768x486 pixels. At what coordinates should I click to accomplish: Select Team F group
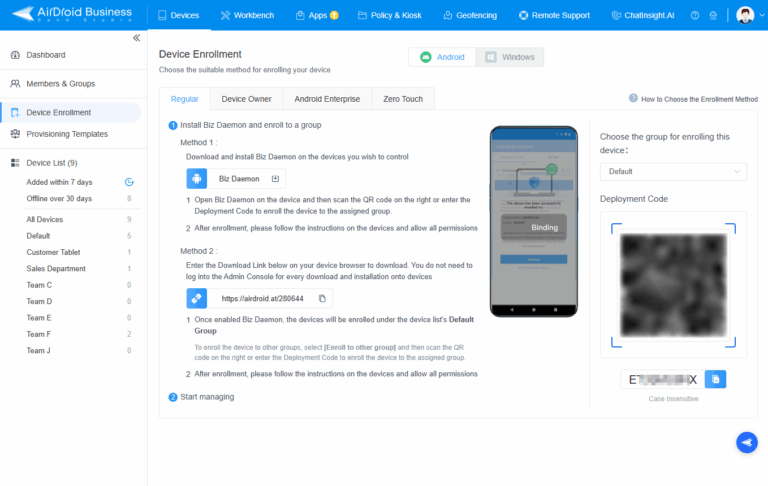39,334
